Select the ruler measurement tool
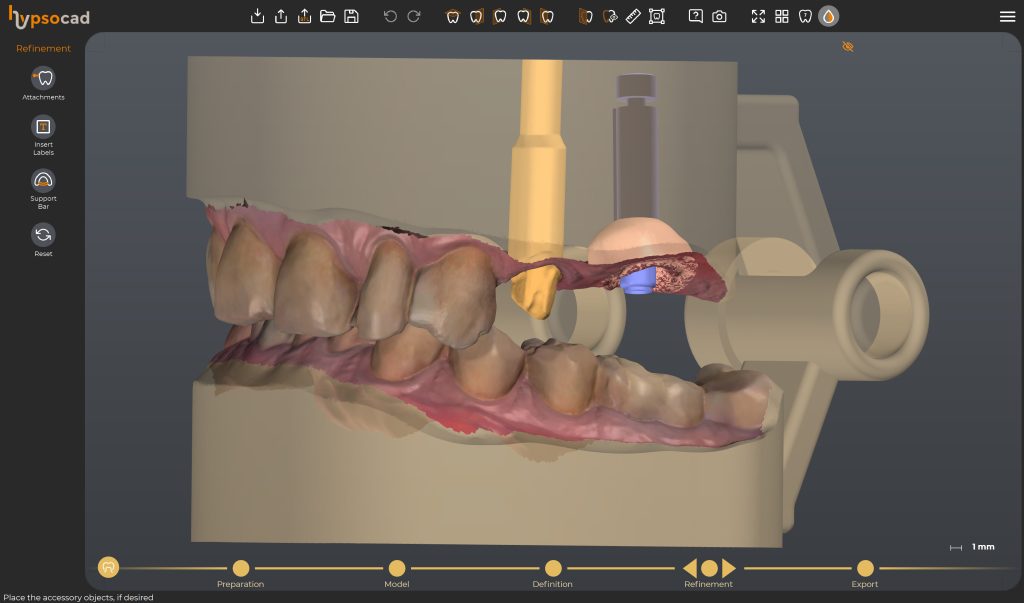This screenshot has height=603, width=1024. click(633, 16)
